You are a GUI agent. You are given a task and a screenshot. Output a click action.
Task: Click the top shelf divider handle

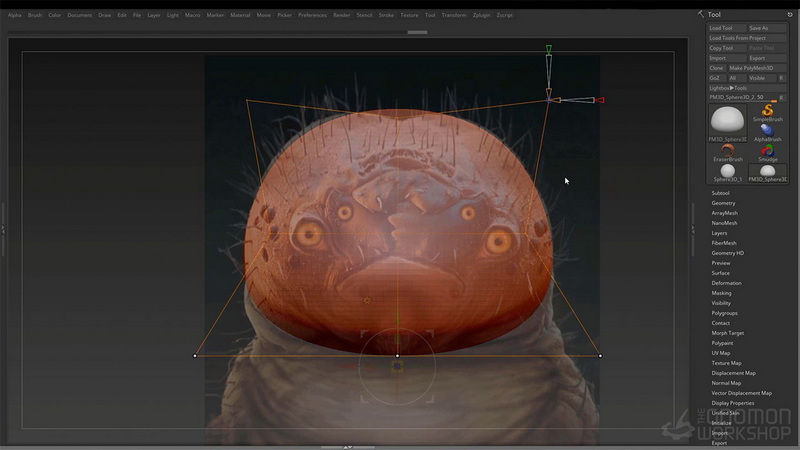click(417, 32)
